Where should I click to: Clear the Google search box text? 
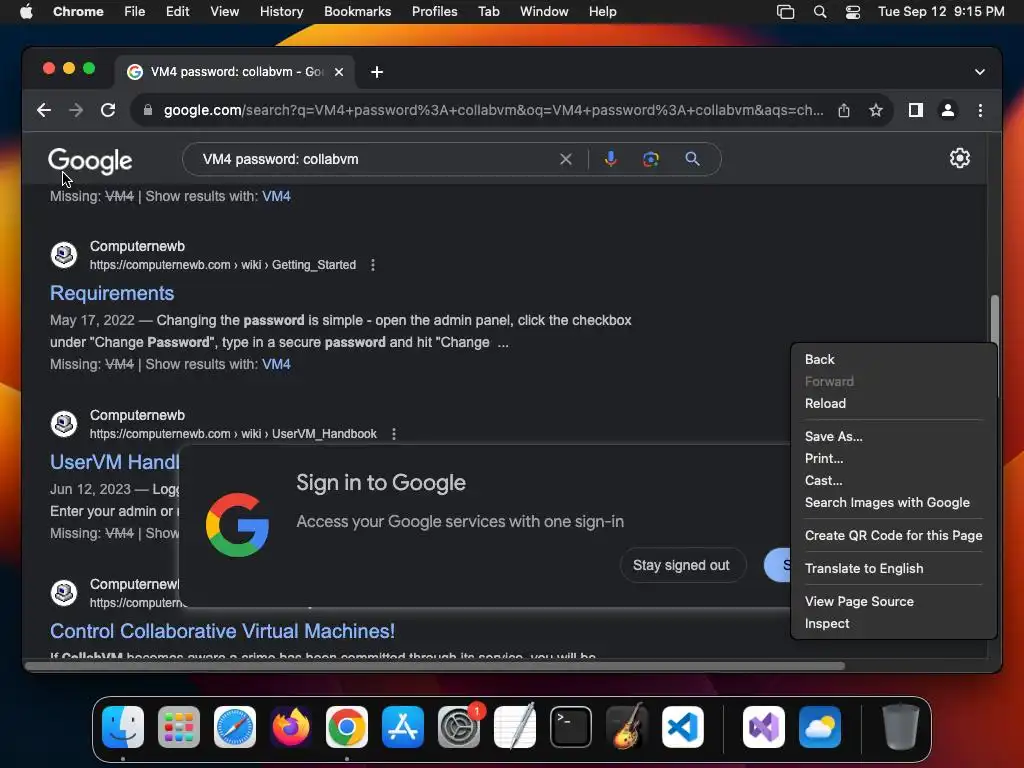pyautogui.click(x=566, y=159)
